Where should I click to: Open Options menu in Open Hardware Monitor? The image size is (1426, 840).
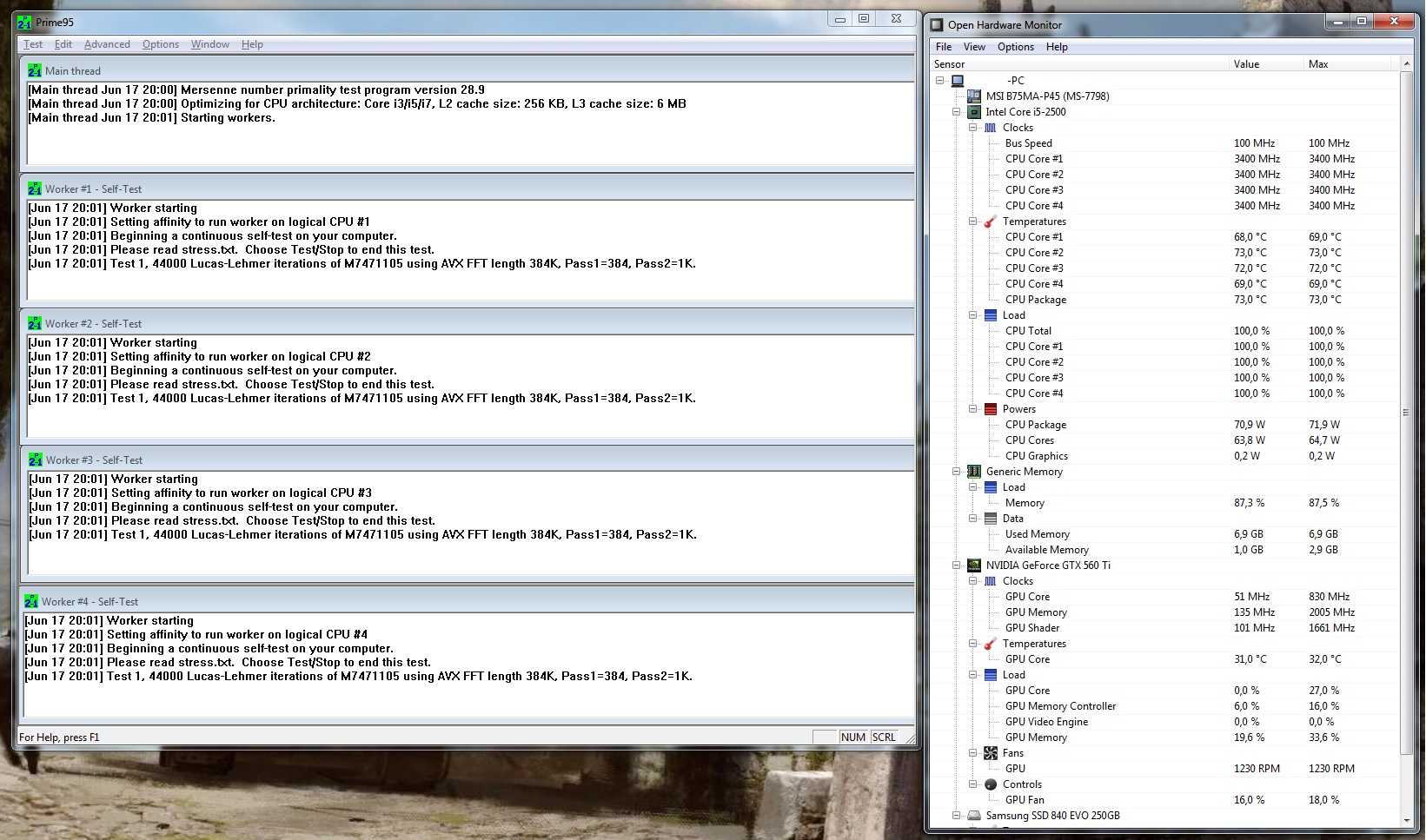pyautogui.click(x=1016, y=47)
